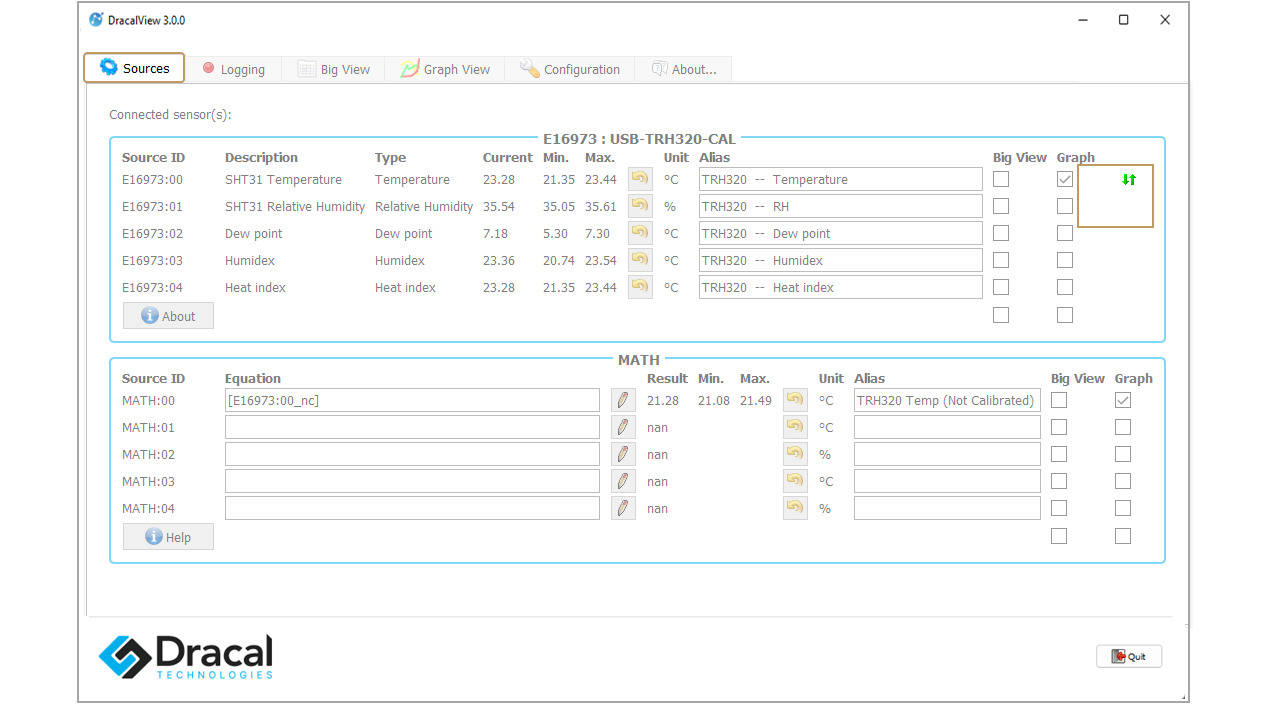Click MATH:00 result value 21.28

(x=663, y=401)
